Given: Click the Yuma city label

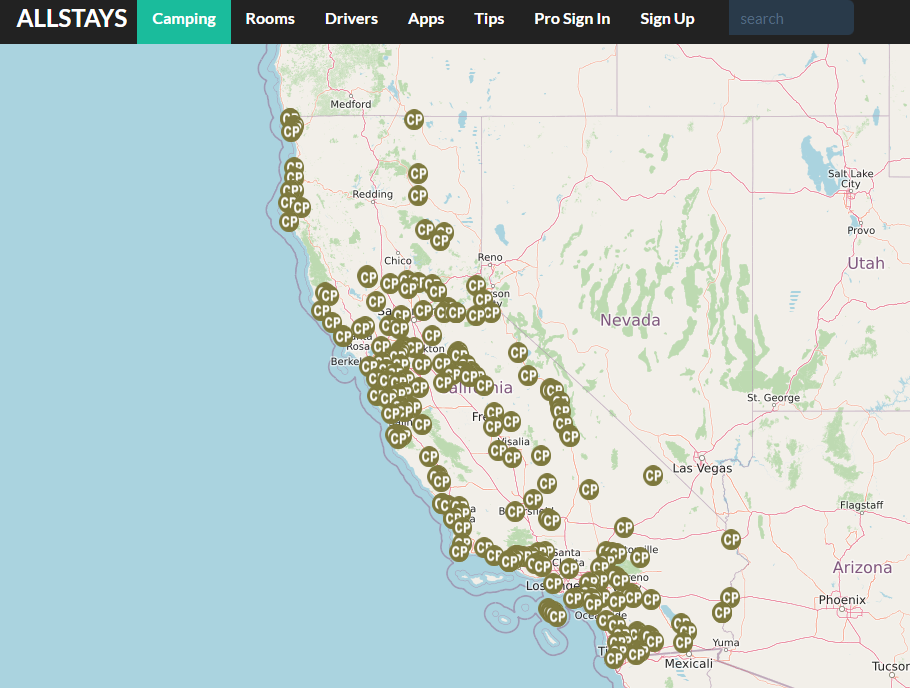Looking at the screenshot, I should (726, 642).
